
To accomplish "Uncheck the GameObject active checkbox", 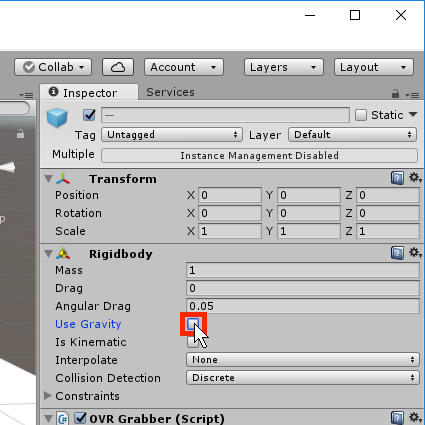I will (89, 115).
